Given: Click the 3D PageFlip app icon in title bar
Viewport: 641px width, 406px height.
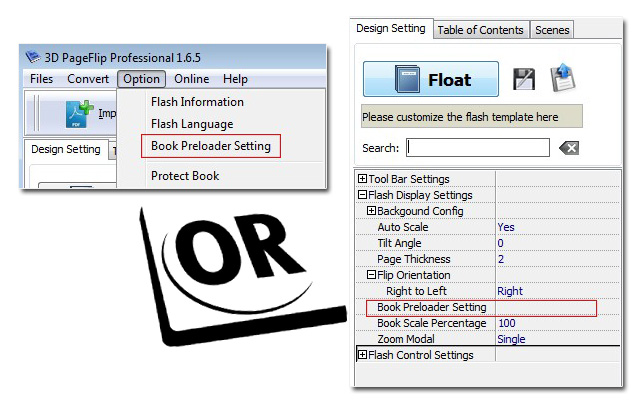Looking at the screenshot, I should click(33, 56).
